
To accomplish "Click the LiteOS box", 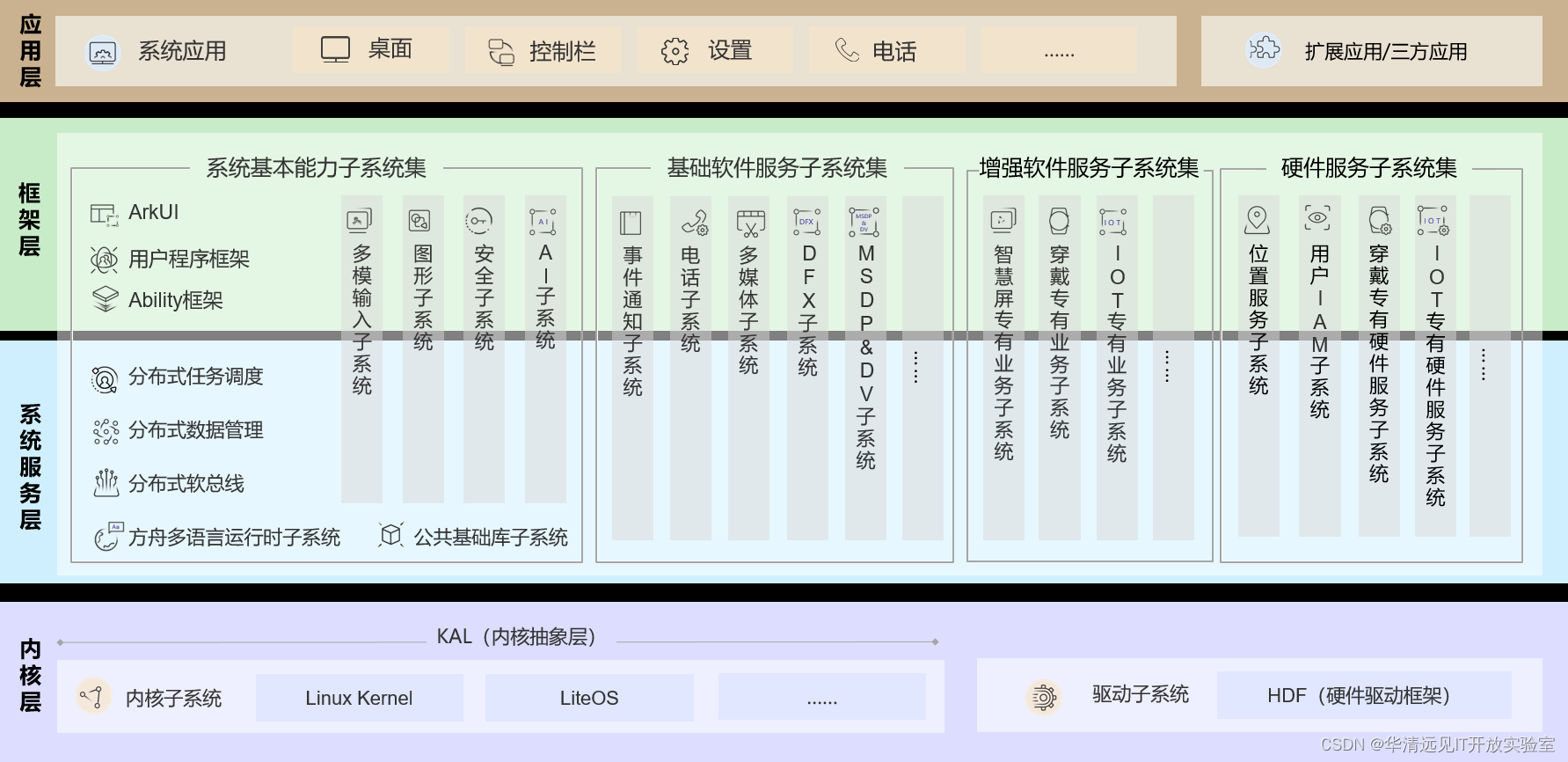I will (x=589, y=698).
